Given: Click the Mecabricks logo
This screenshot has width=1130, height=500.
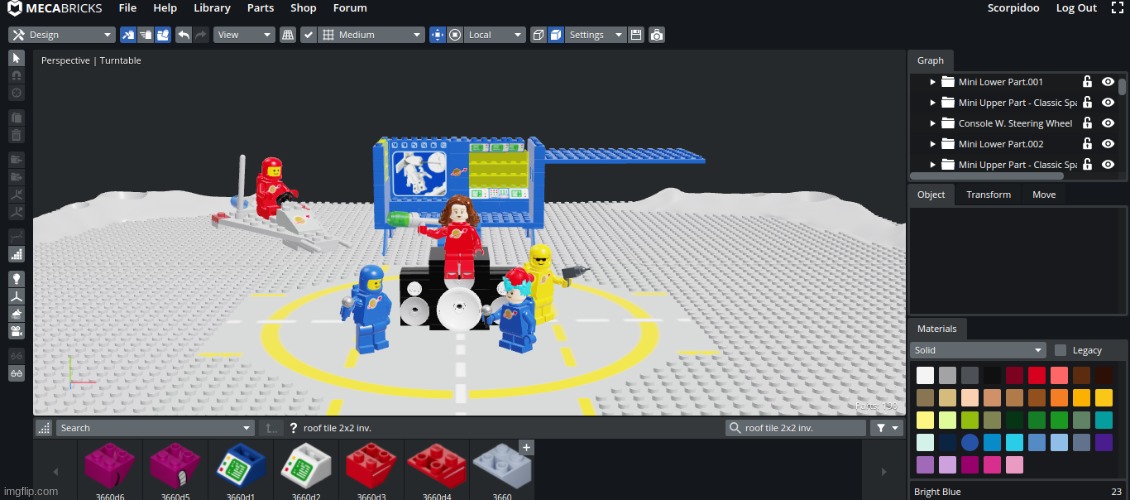Looking at the screenshot, I should [x=55, y=8].
